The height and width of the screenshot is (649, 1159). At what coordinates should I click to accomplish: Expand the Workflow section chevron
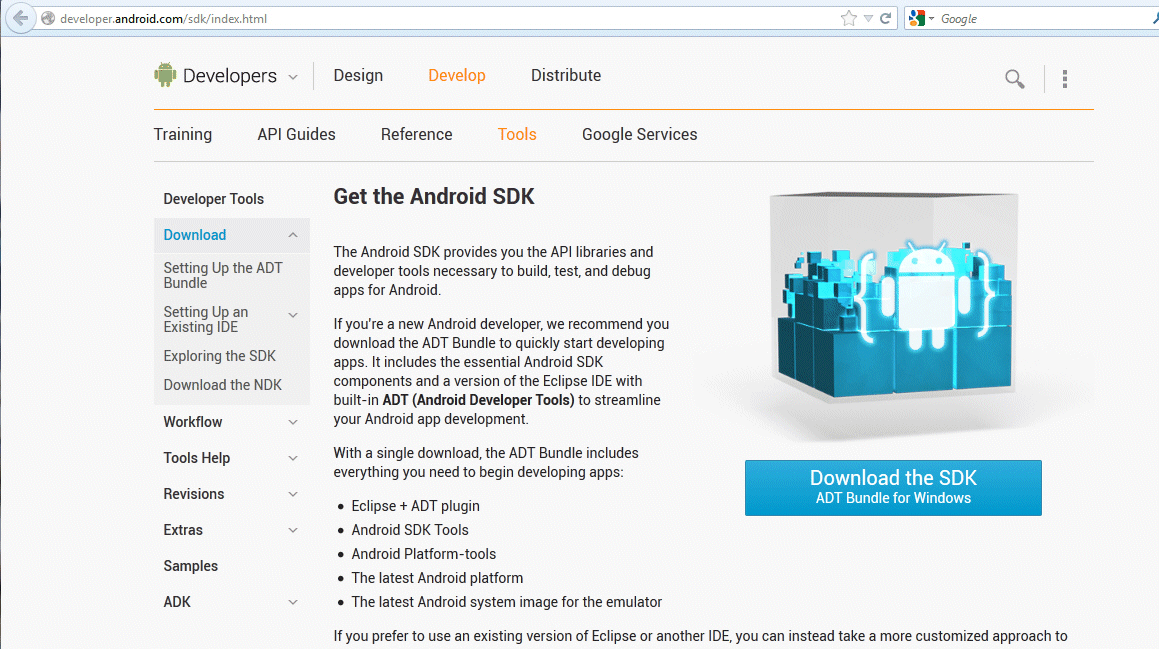point(293,422)
